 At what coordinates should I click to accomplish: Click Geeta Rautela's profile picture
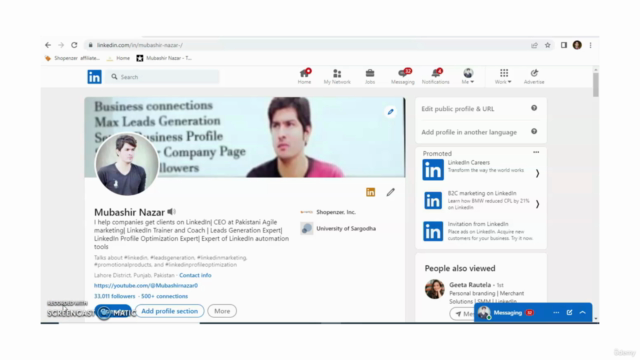point(434,289)
